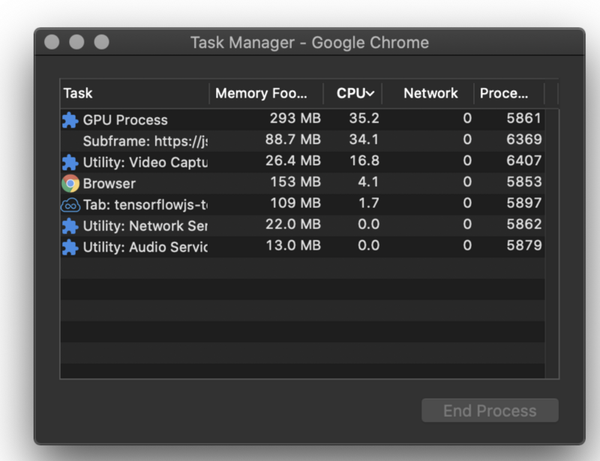
Task: Maximize the Task Manager window
Action: pos(102,42)
